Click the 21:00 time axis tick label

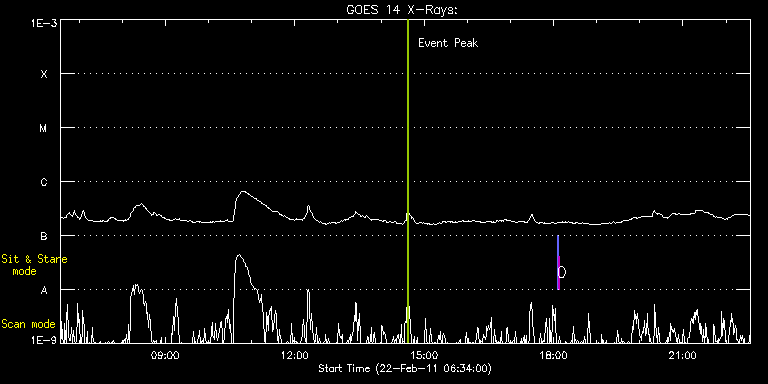coord(684,355)
